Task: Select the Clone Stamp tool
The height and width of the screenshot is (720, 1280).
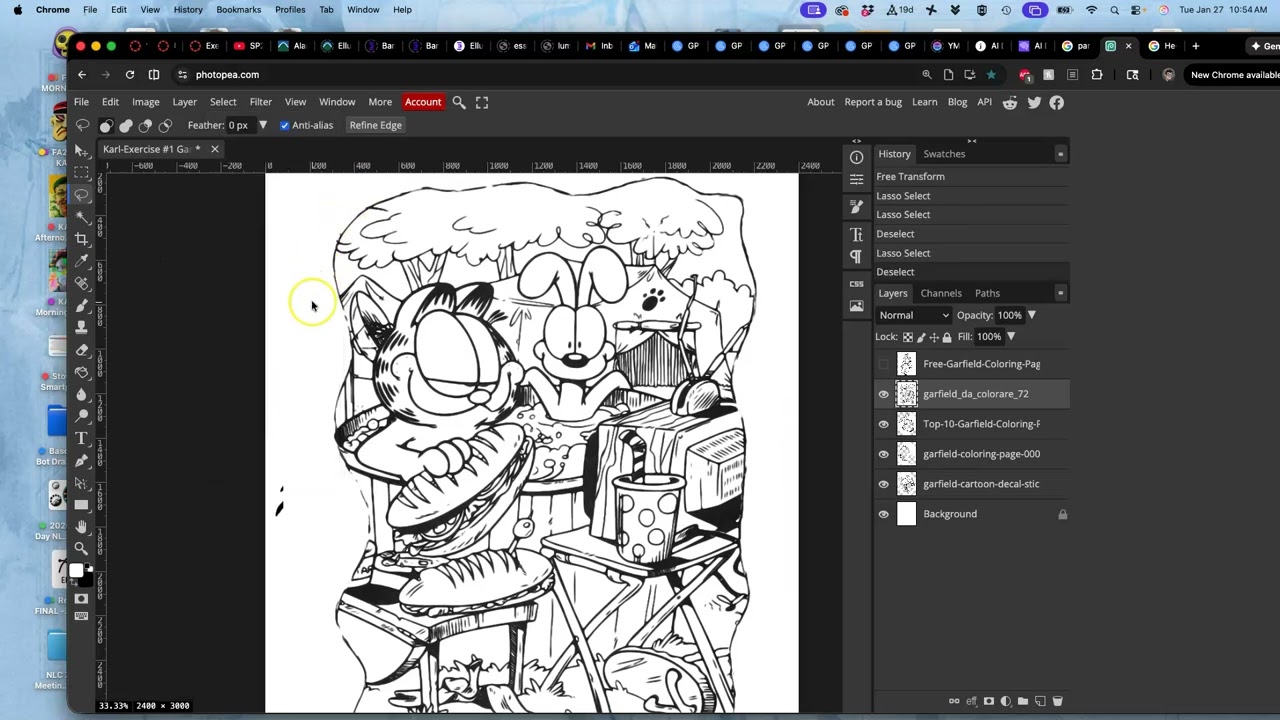Action: [82, 327]
